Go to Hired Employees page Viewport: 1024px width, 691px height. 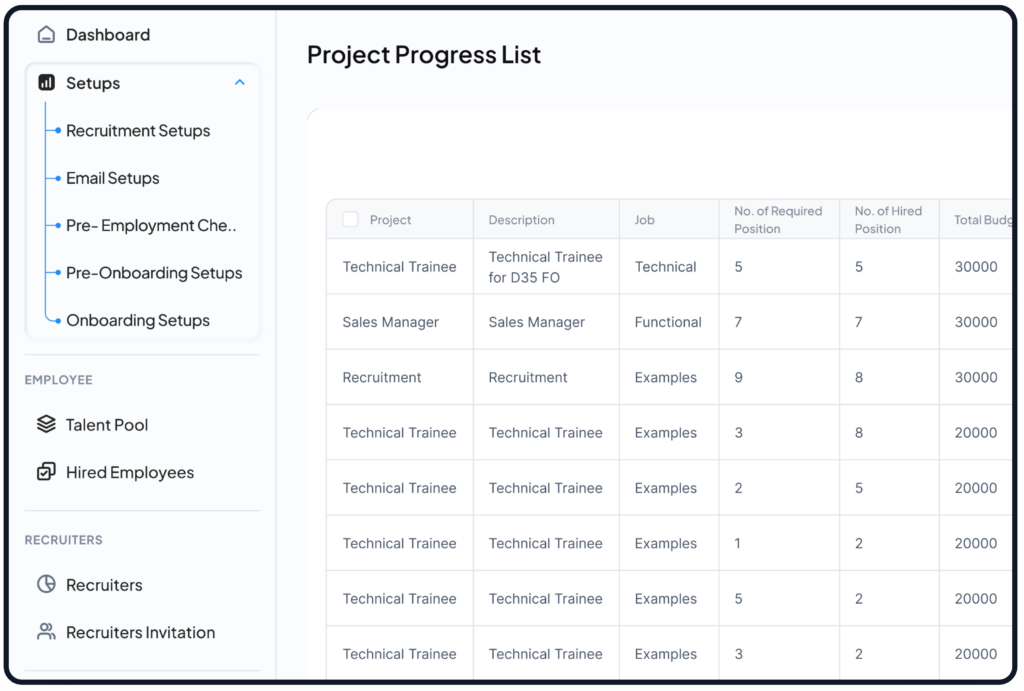130,472
